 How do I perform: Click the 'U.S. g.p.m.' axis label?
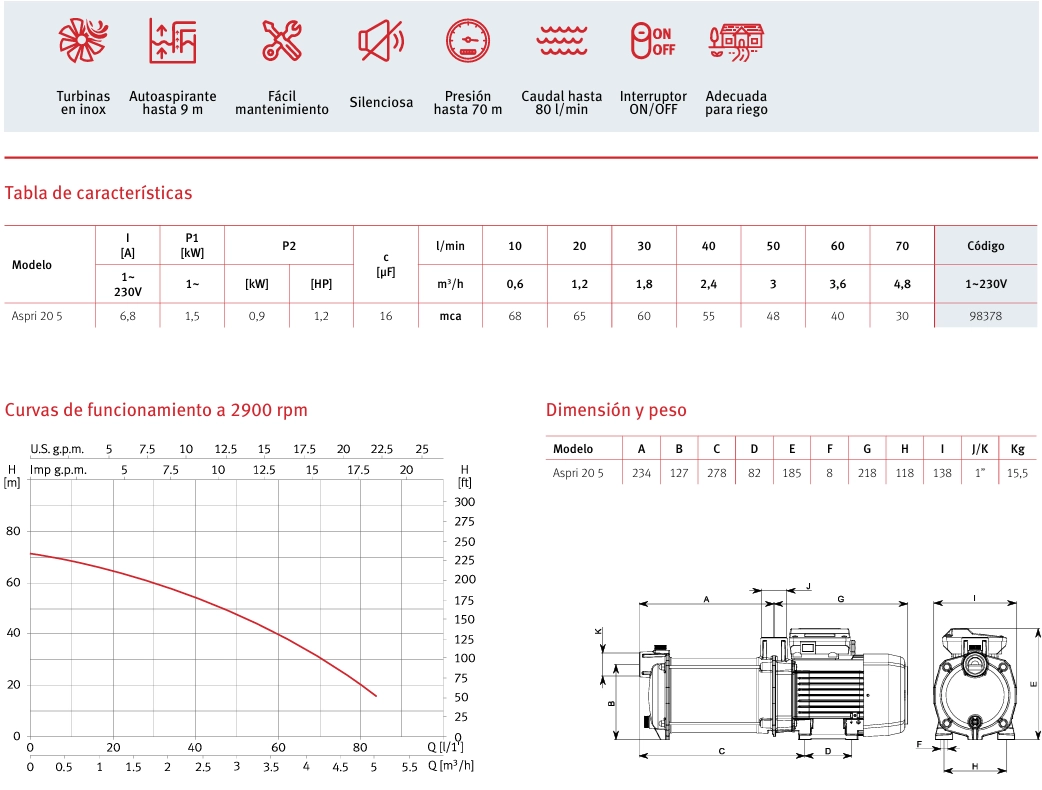pyautogui.click(x=56, y=449)
